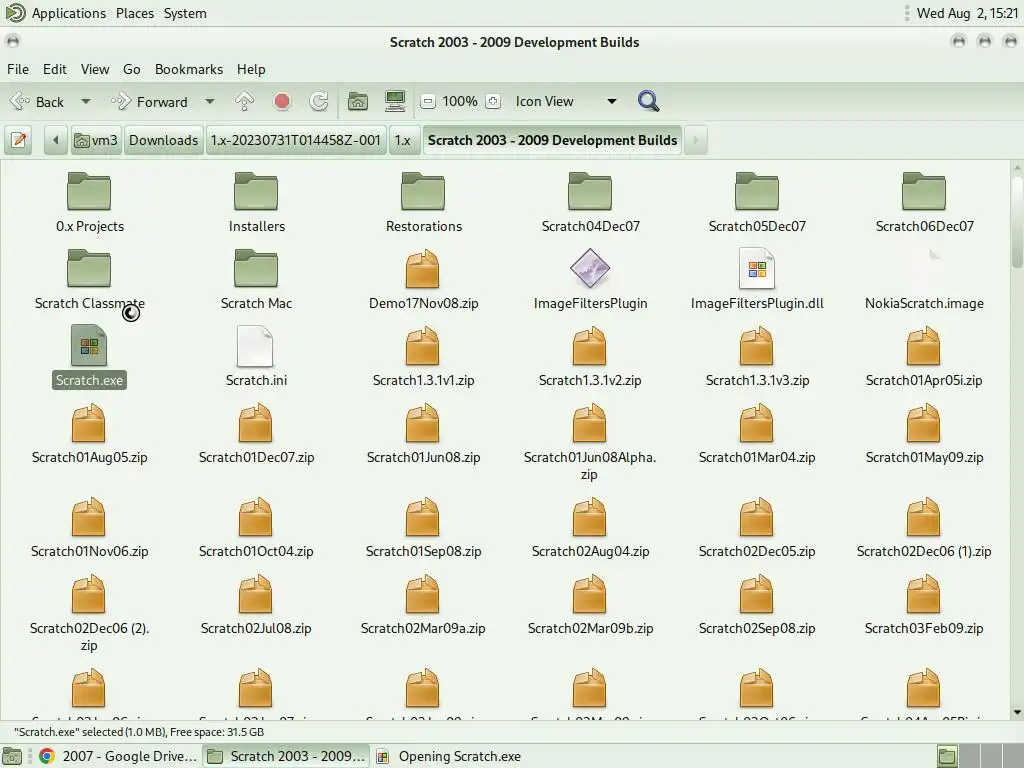
Task: Select the Scratch Mac folder
Action: pos(256,280)
